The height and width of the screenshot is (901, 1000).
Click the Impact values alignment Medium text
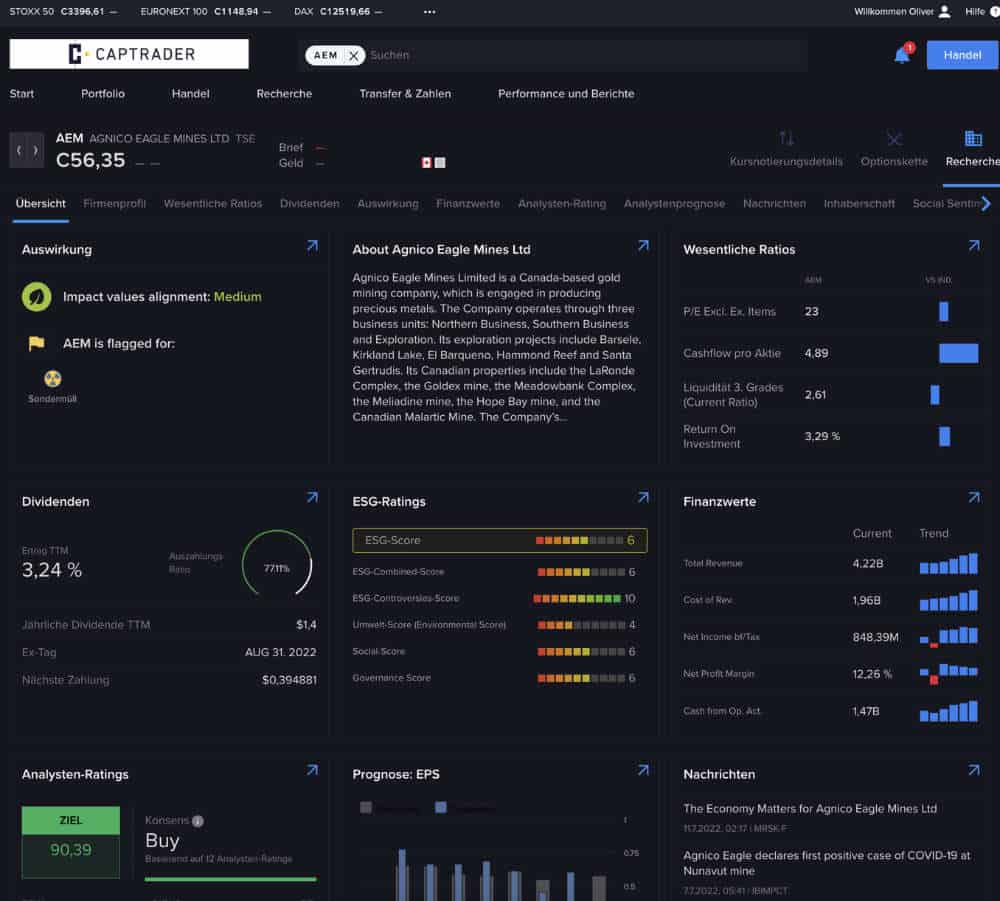pos(162,297)
